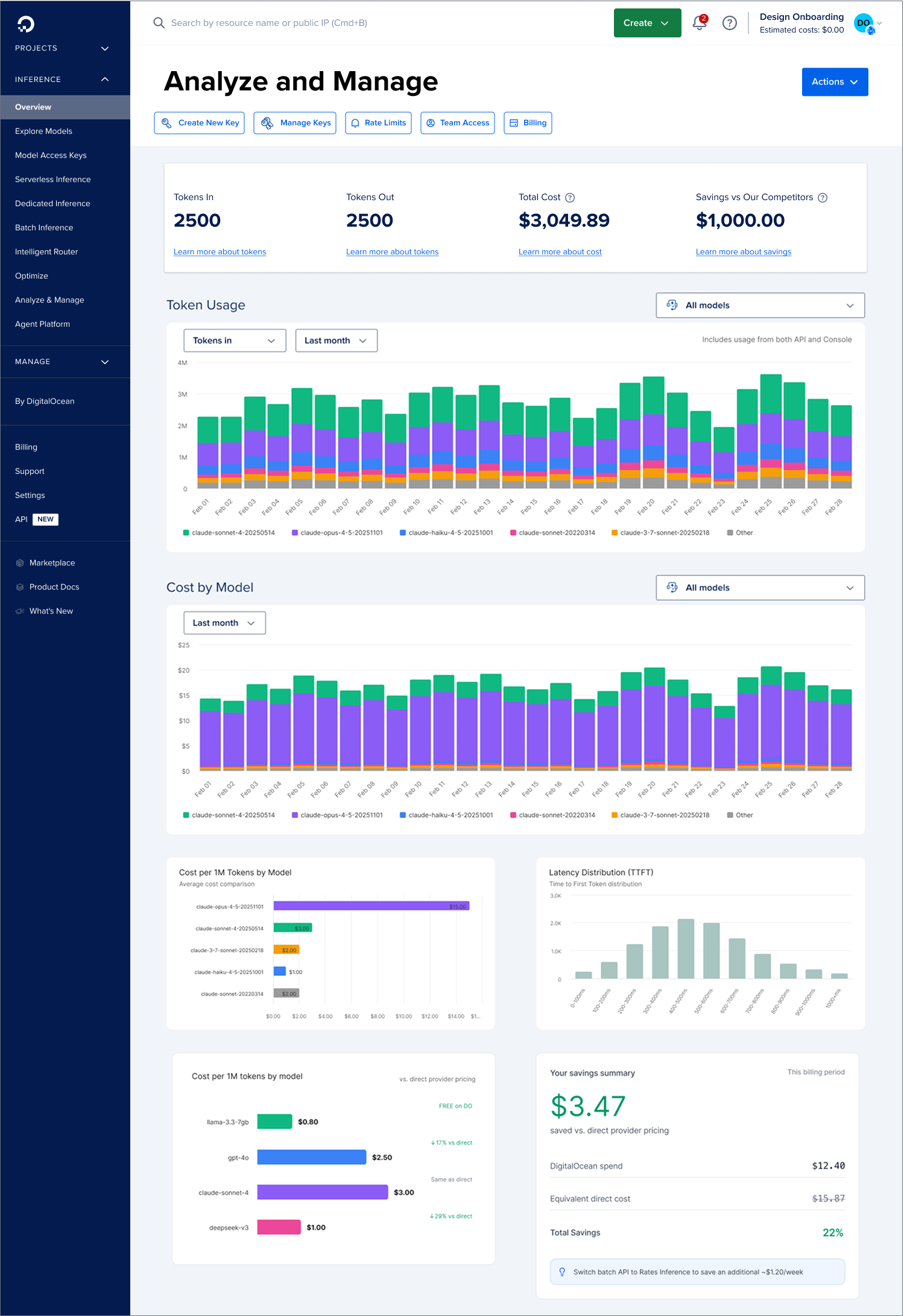Open the Tokens in dropdown
The image size is (904, 1316).
[x=235, y=341]
